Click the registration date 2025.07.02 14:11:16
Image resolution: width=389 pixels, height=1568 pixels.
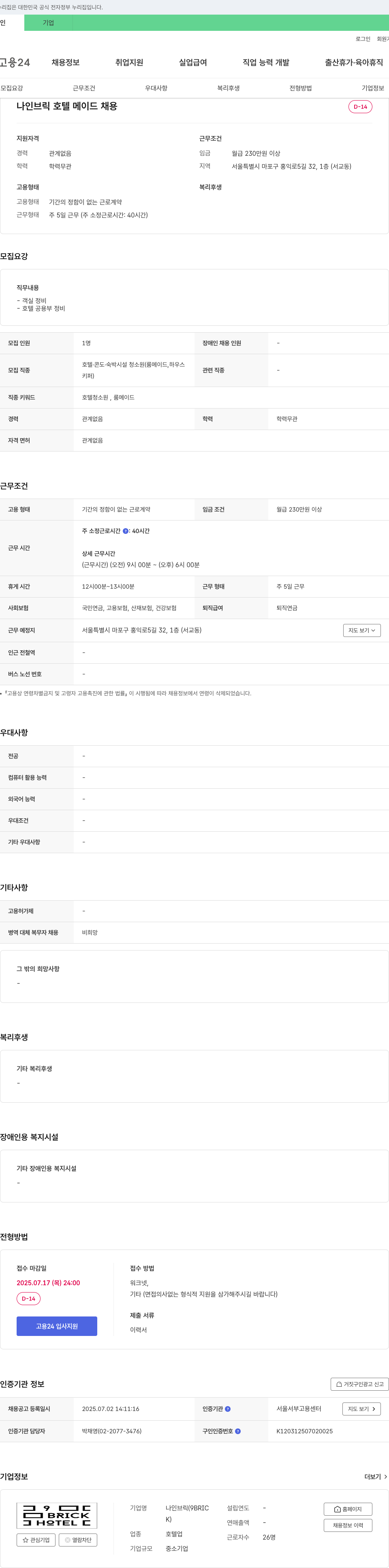coord(111,1409)
